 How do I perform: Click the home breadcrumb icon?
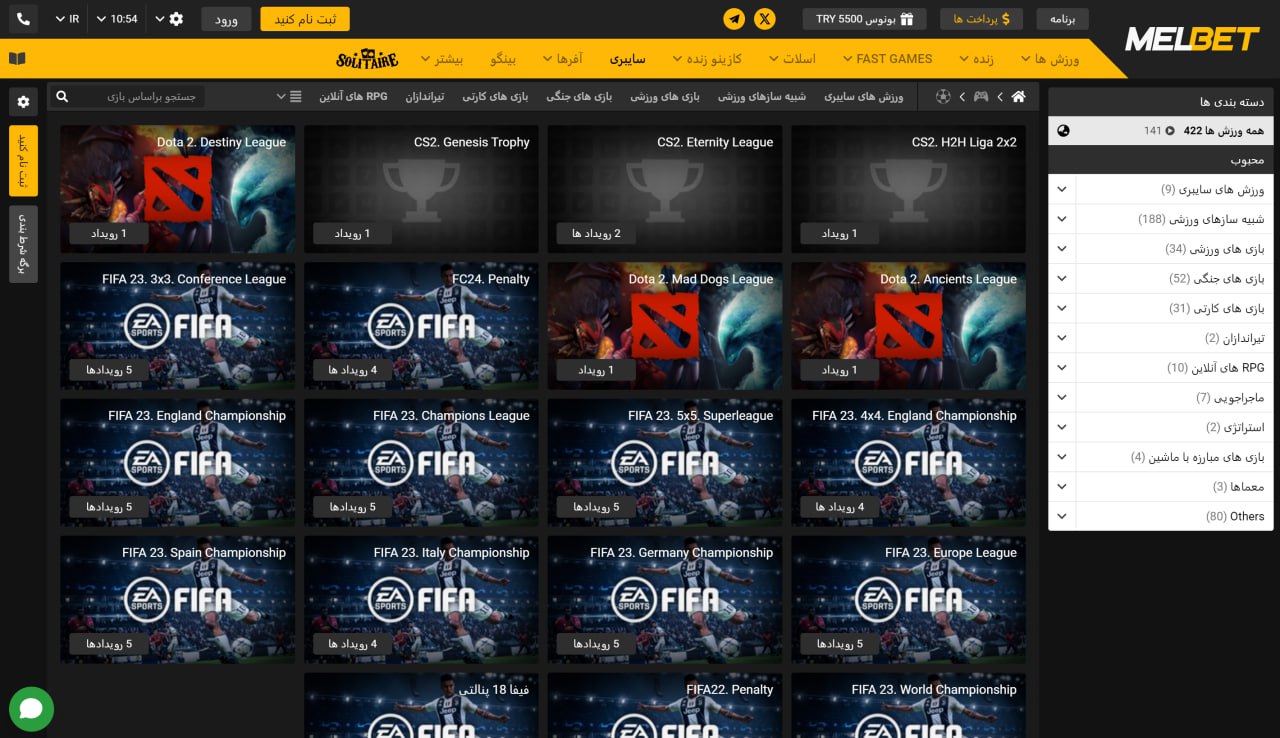1018,97
